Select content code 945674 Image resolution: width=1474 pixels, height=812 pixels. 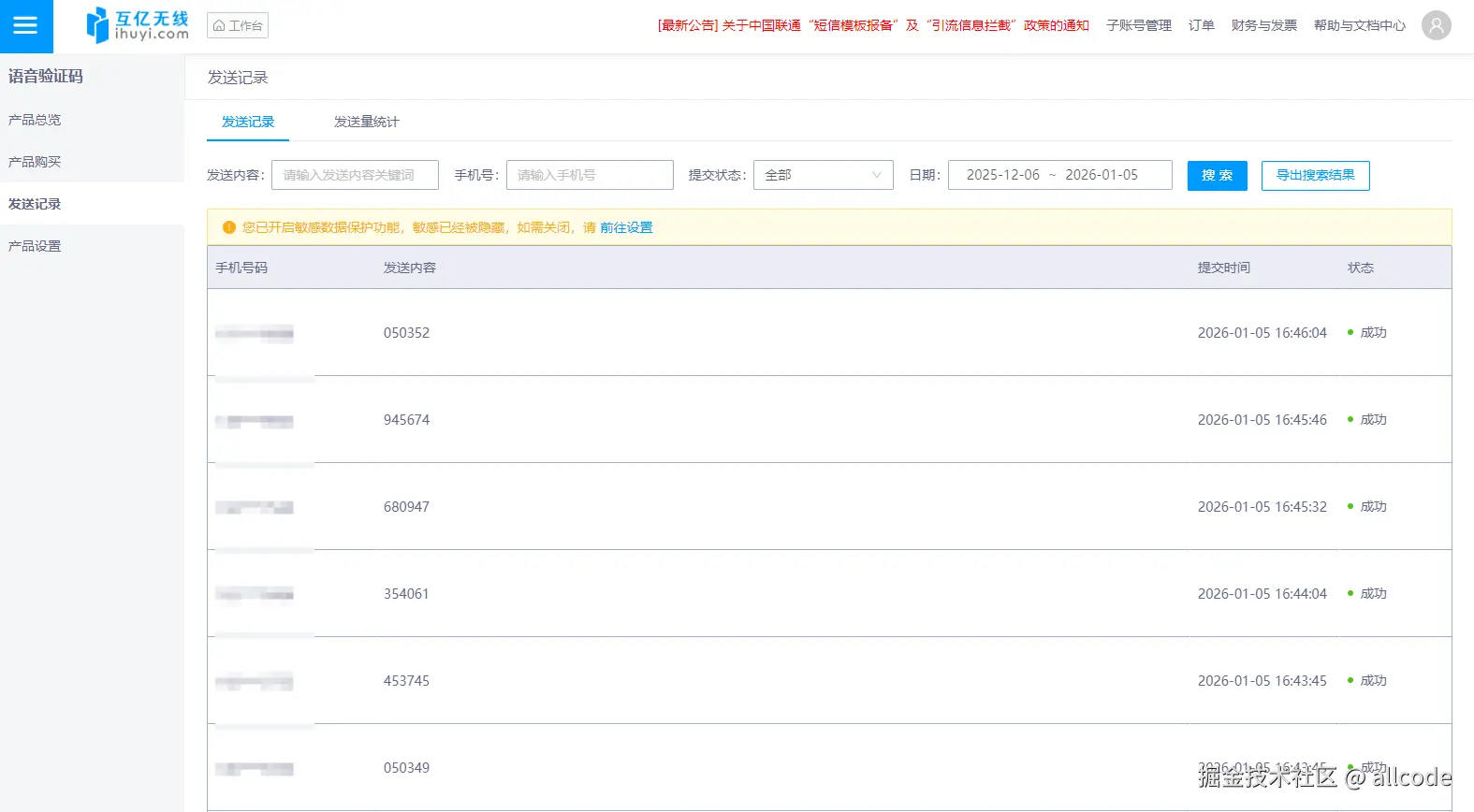[x=406, y=420]
